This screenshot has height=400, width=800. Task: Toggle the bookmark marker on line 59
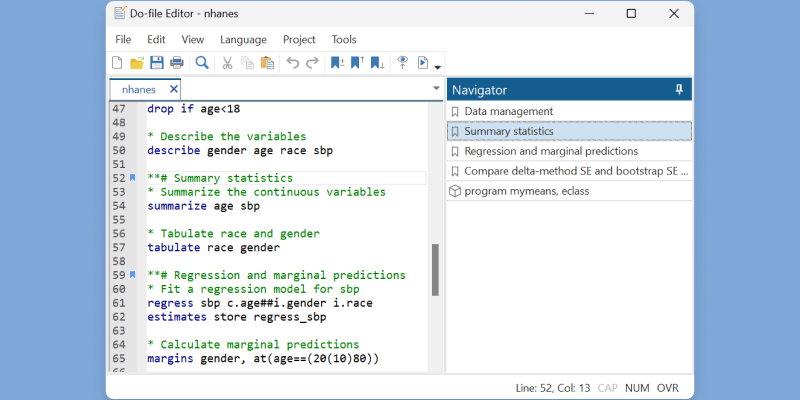tap(133, 275)
